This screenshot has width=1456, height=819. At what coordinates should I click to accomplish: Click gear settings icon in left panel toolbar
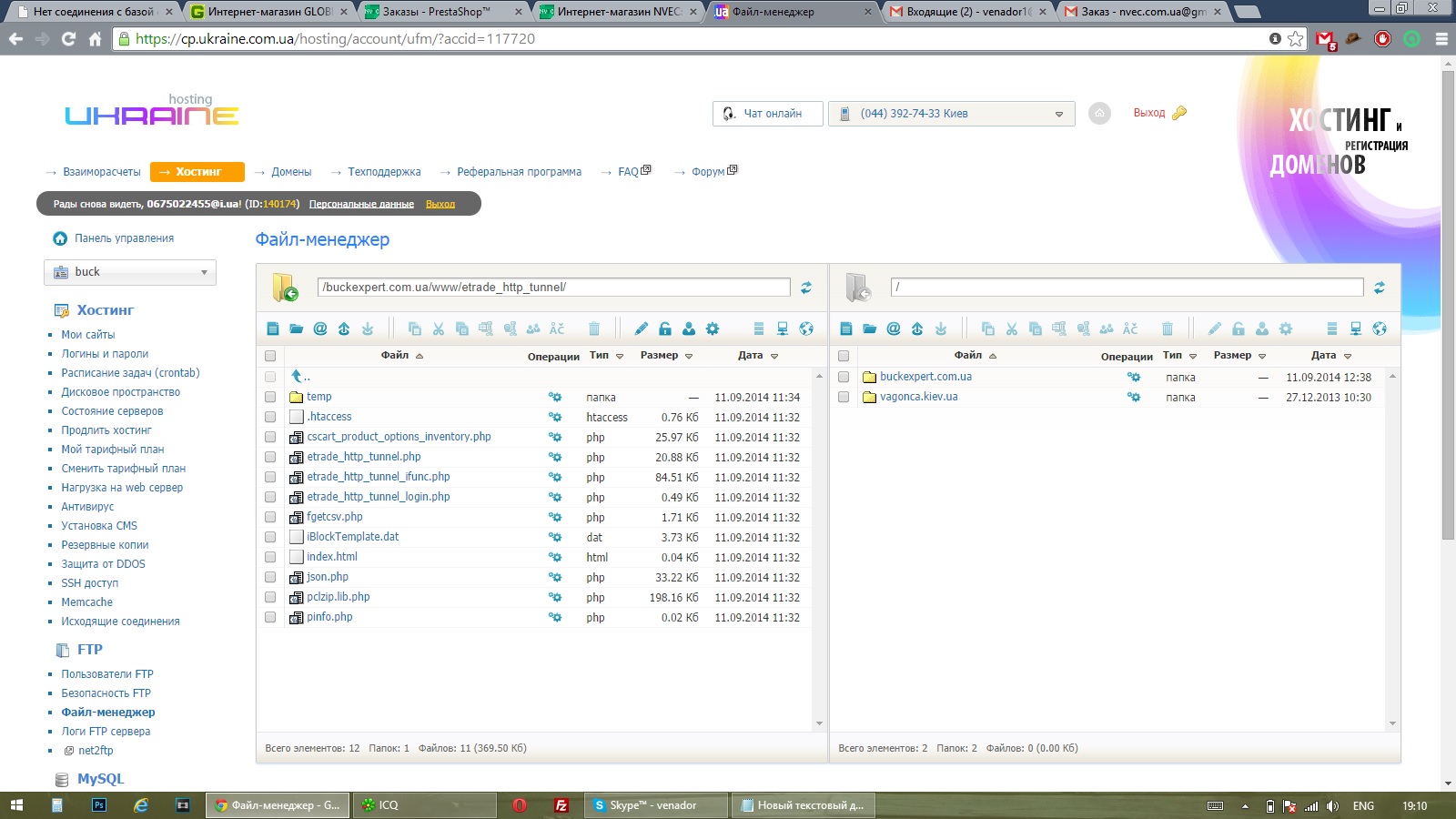pos(713,329)
